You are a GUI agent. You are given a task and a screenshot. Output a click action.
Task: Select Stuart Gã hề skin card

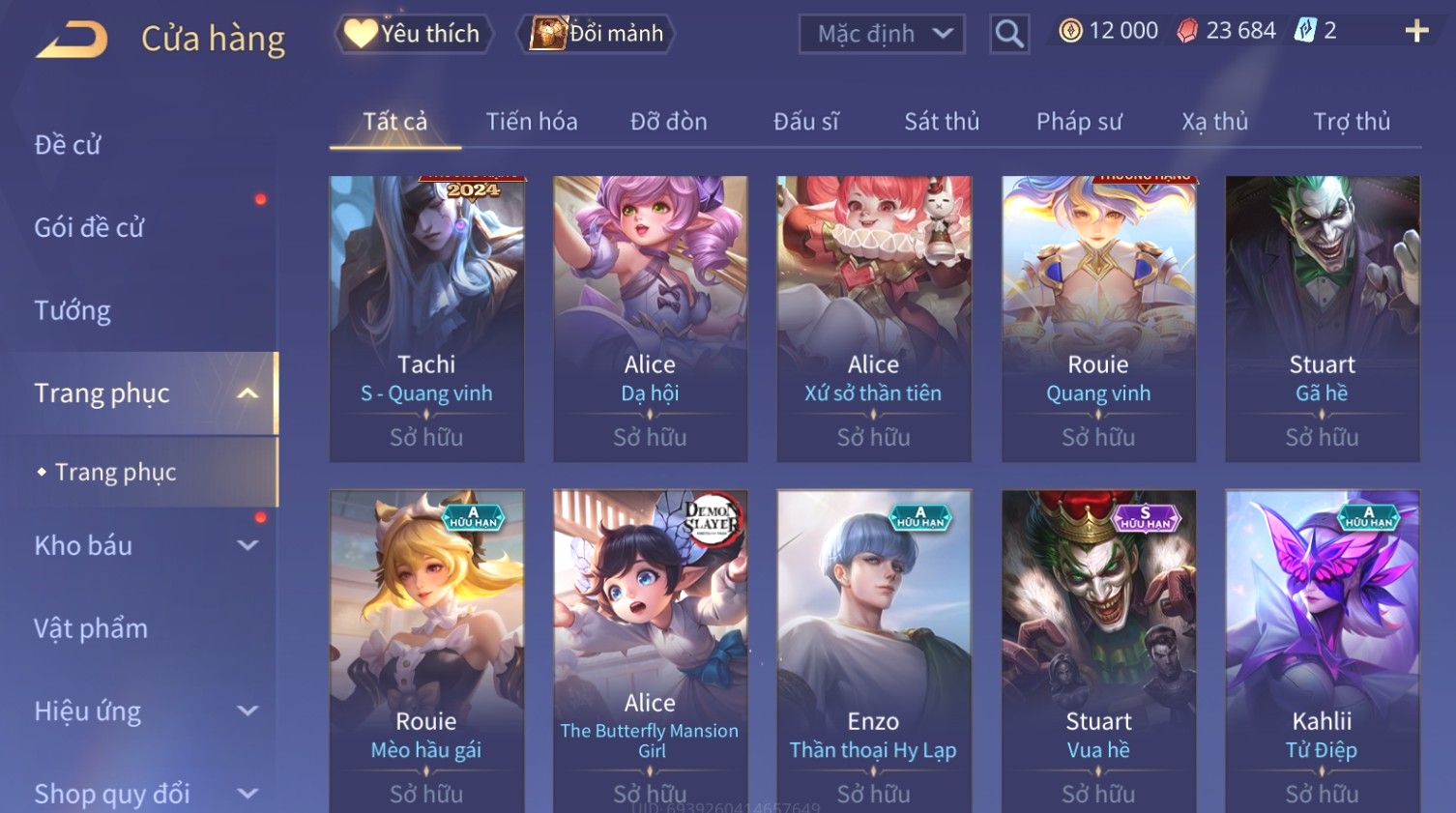(1323, 318)
